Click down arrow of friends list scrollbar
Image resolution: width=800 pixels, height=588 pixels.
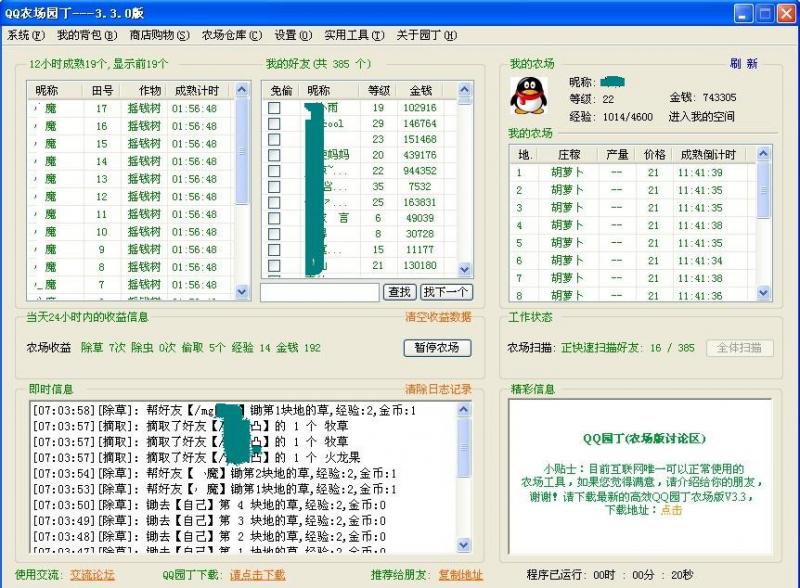pos(464,269)
